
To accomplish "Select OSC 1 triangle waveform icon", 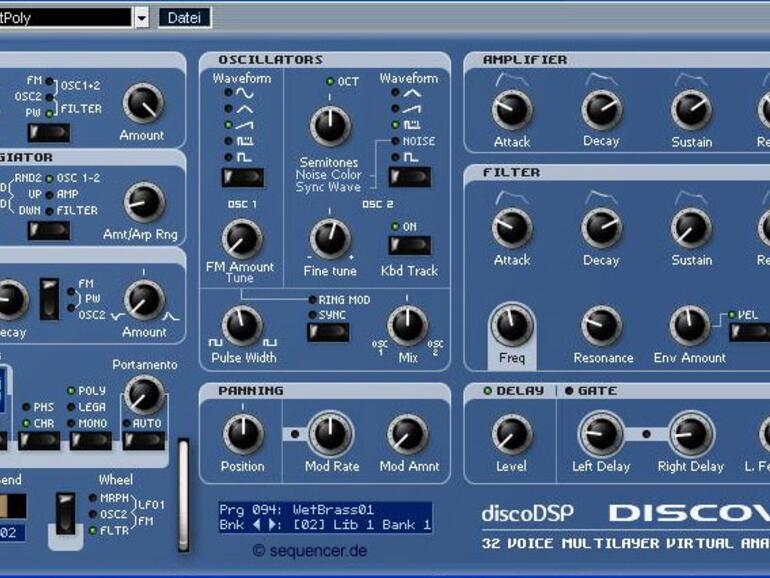I will [x=245, y=109].
